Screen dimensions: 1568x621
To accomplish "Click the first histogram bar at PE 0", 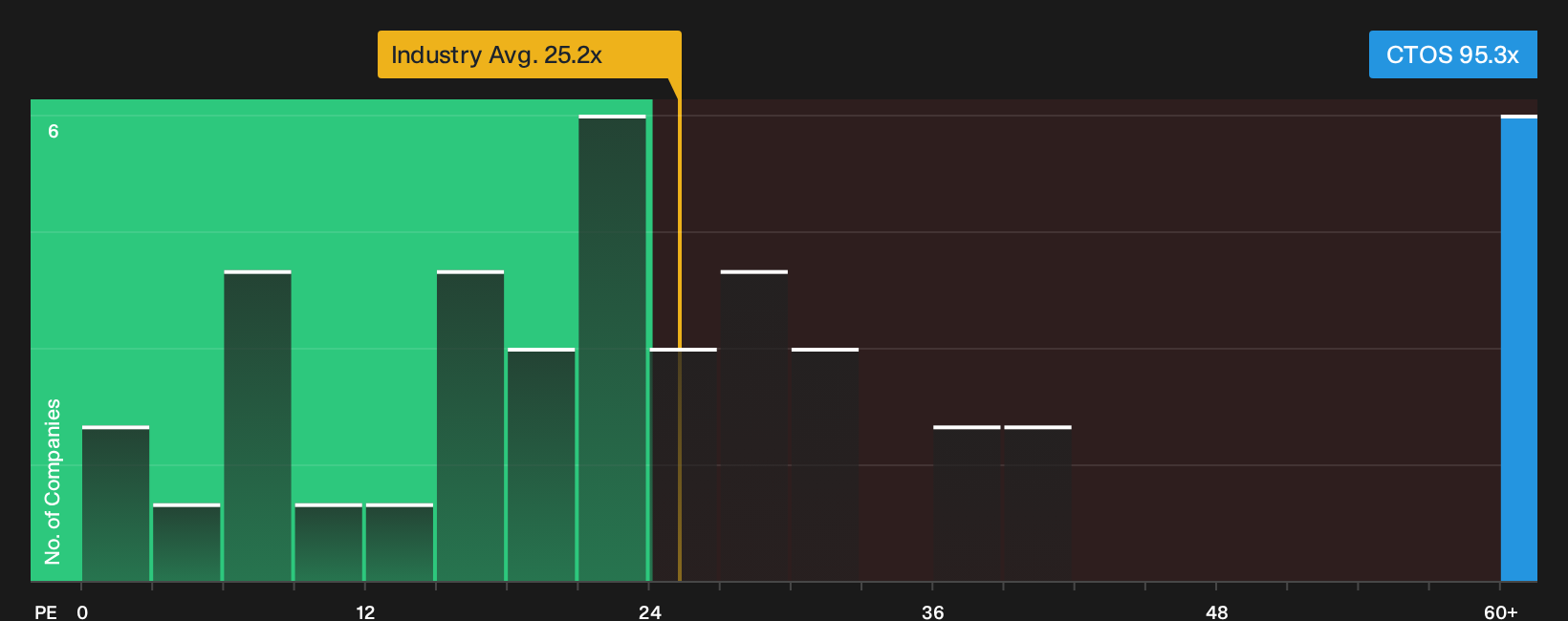I will pyautogui.click(x=116, y=503).
